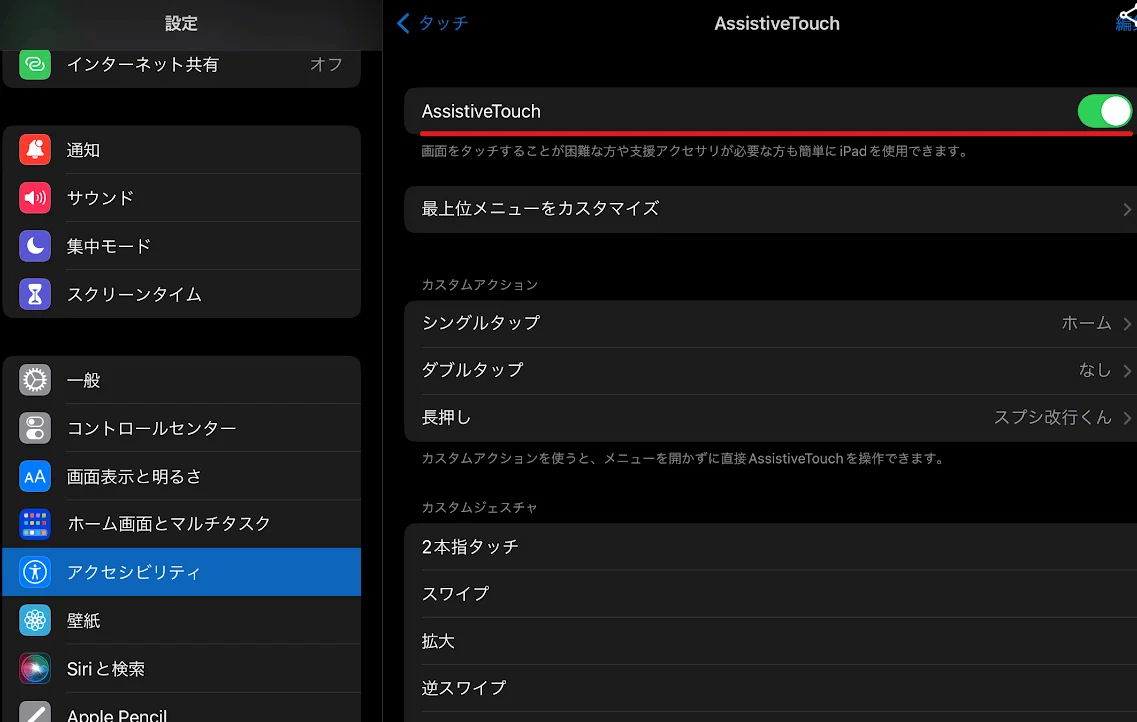Open the ホーム画面とマルチタスク settings row
The height and width of the screenshot is (722, 1137).
[182, 524]
